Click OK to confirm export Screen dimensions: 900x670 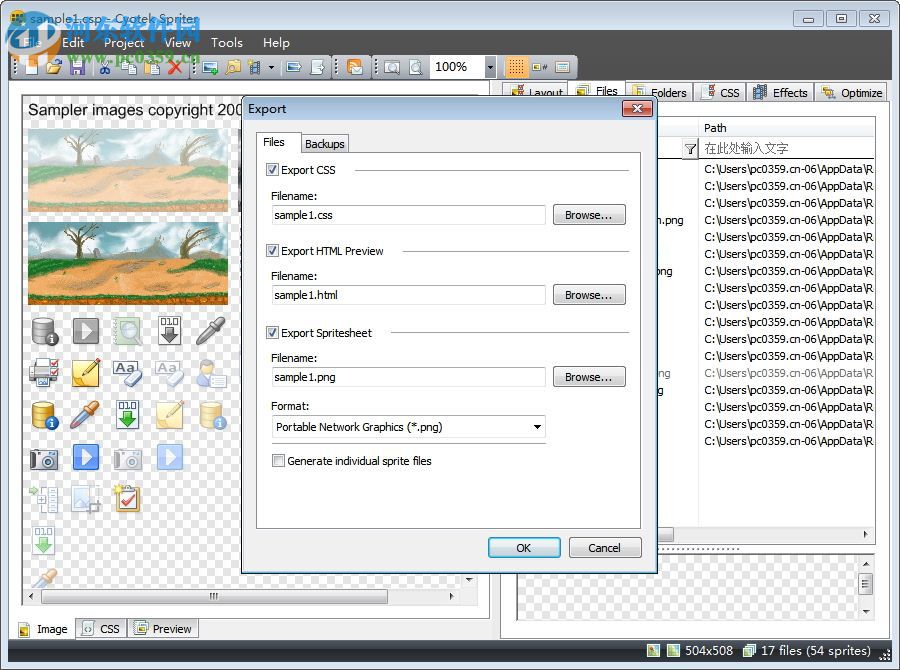523,548
